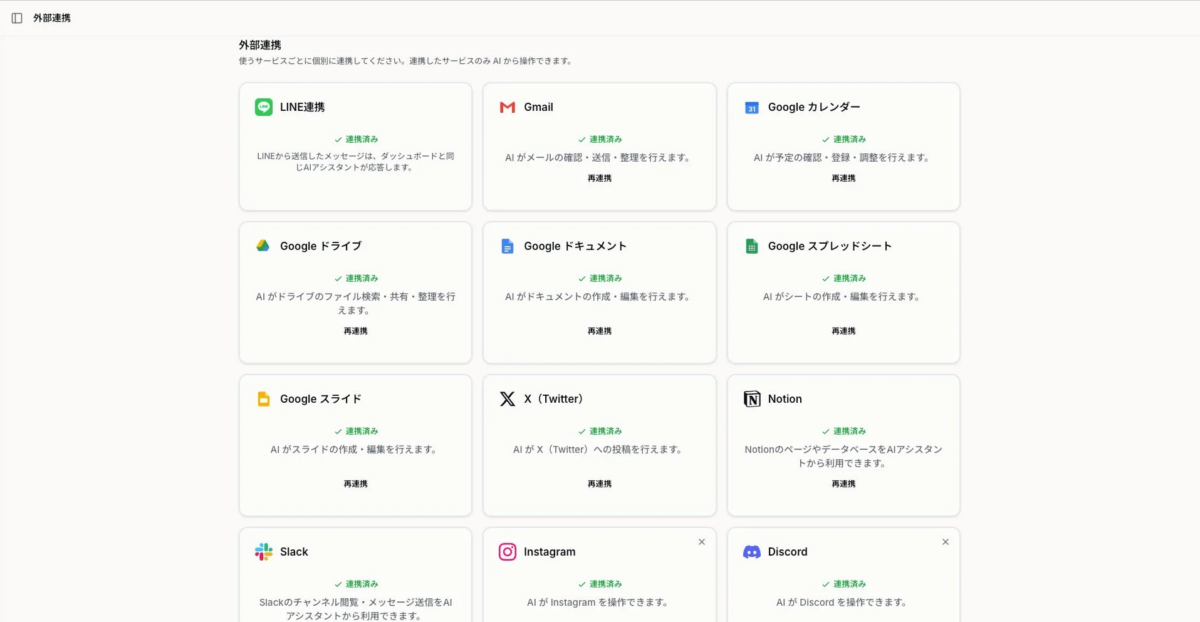Click the Slack card description text

click(356, 609)
